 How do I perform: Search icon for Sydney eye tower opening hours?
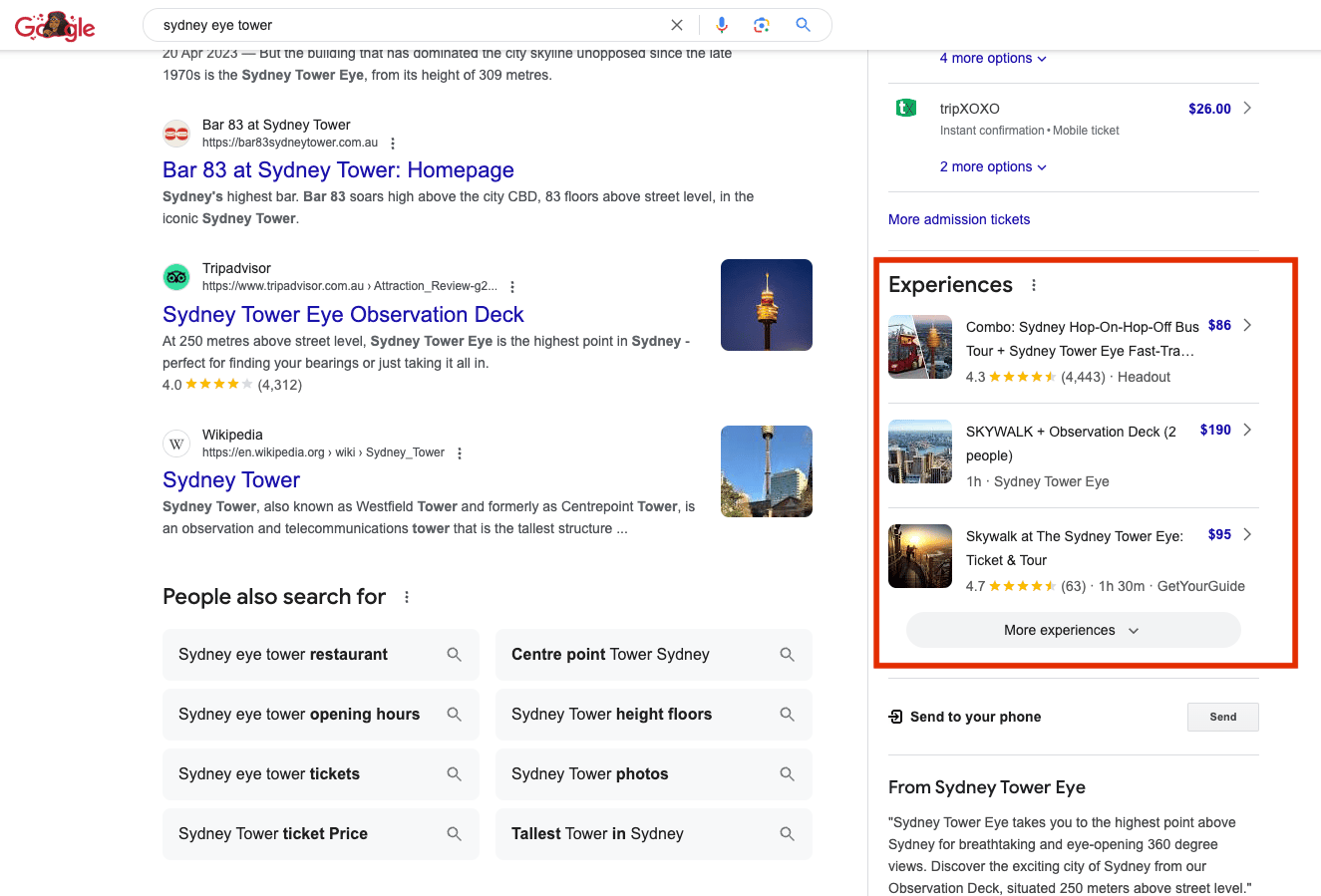[x=455, y=715]
